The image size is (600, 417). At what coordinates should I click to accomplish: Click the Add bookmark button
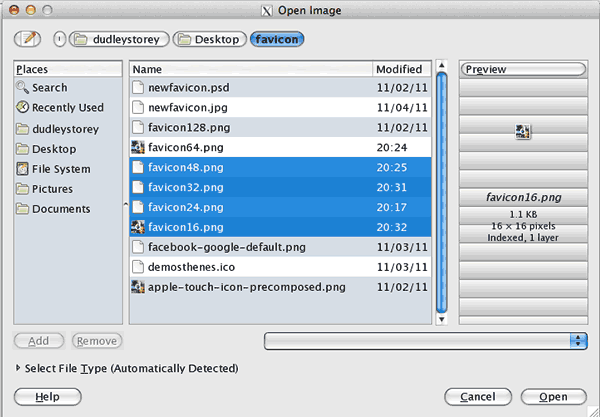tap(39, 341)
